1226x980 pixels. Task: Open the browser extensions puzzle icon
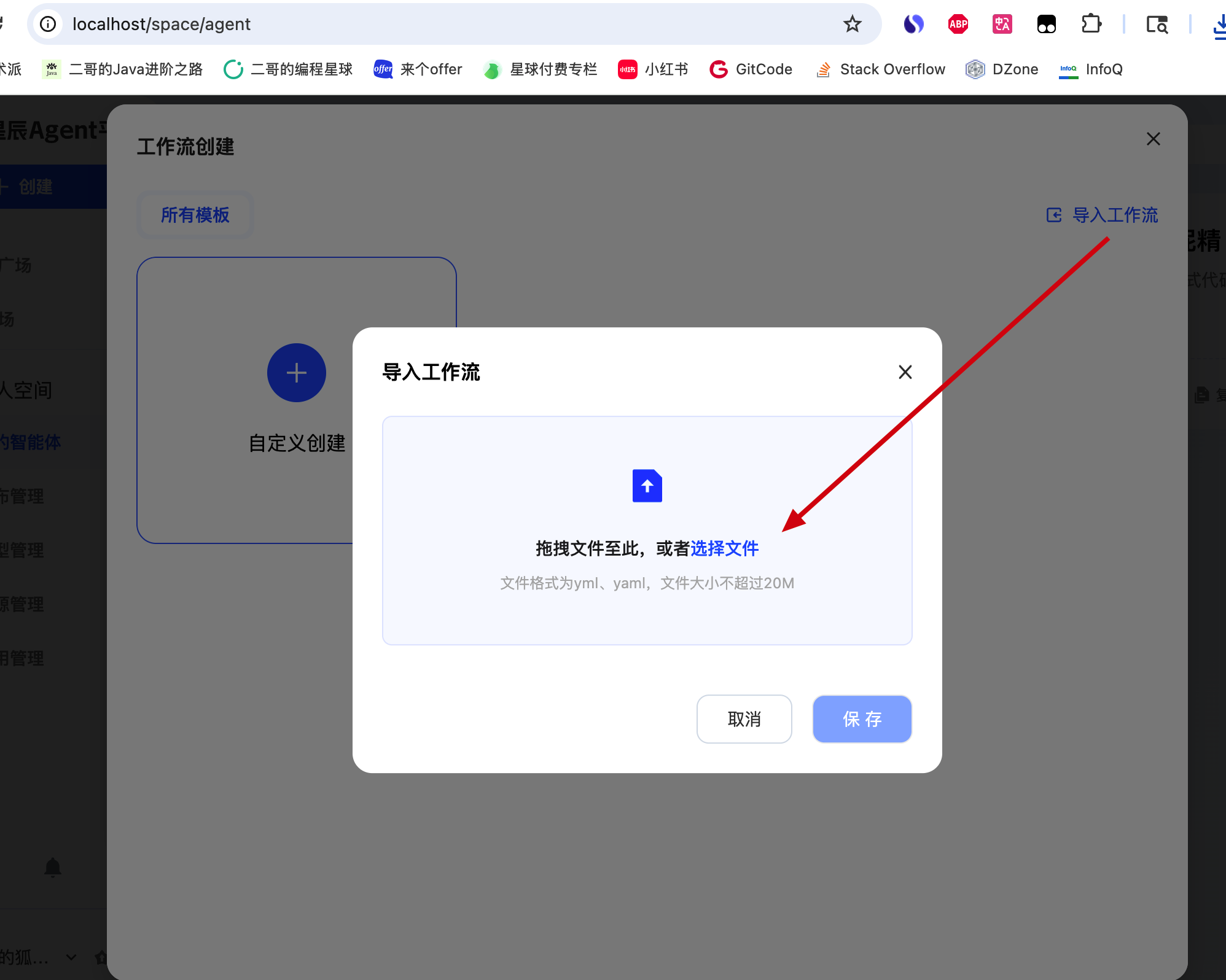(x=1091, y=25)
